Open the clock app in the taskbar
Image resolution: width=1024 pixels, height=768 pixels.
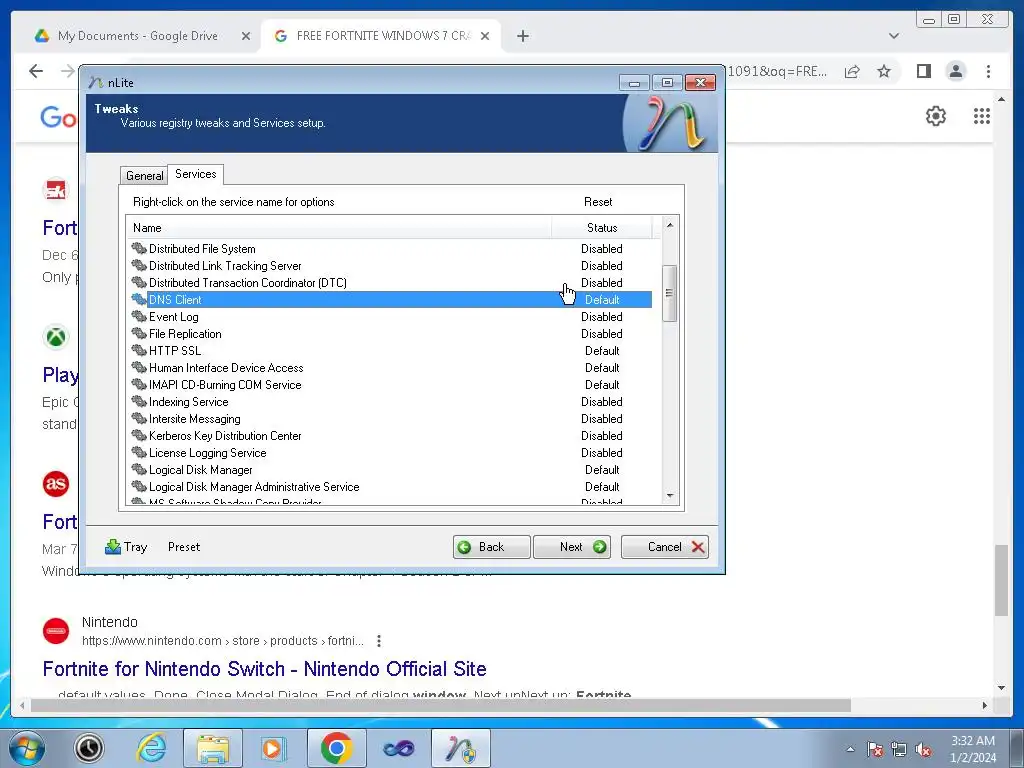[x=89, y=748]
